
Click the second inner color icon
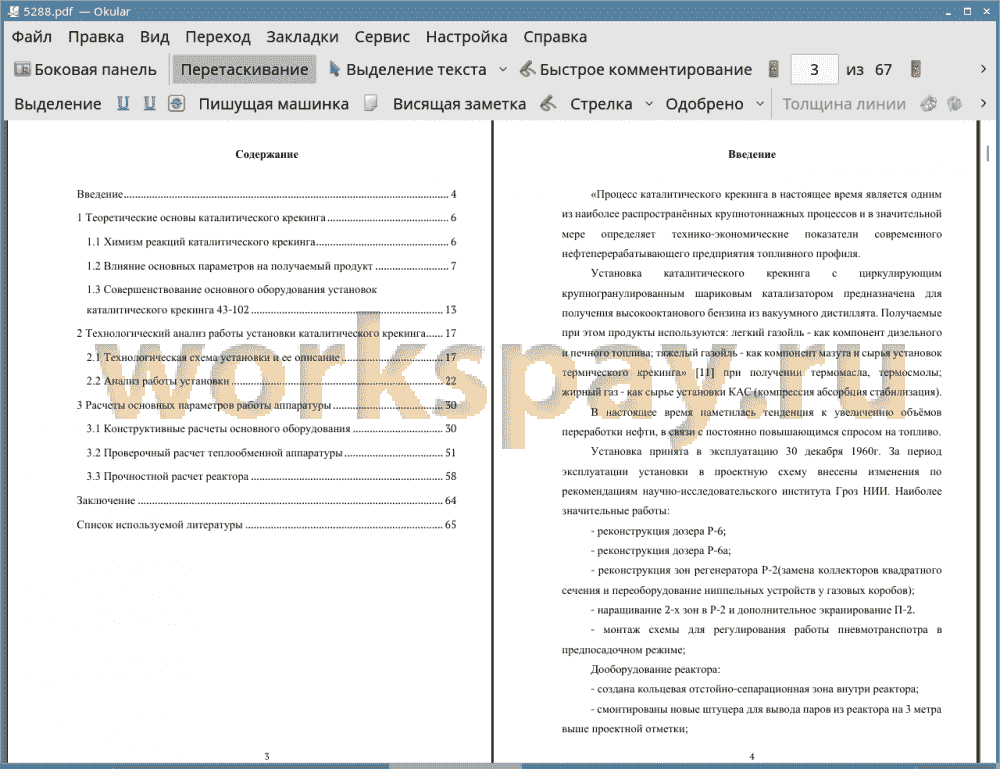tap(955, 103)
